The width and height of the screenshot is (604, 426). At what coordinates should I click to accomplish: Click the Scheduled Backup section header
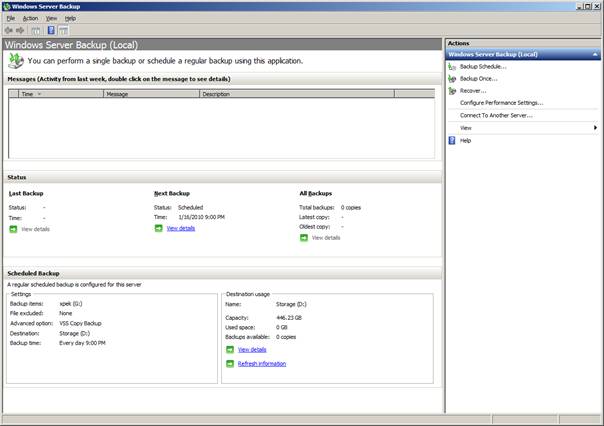(x=223, y=273)
